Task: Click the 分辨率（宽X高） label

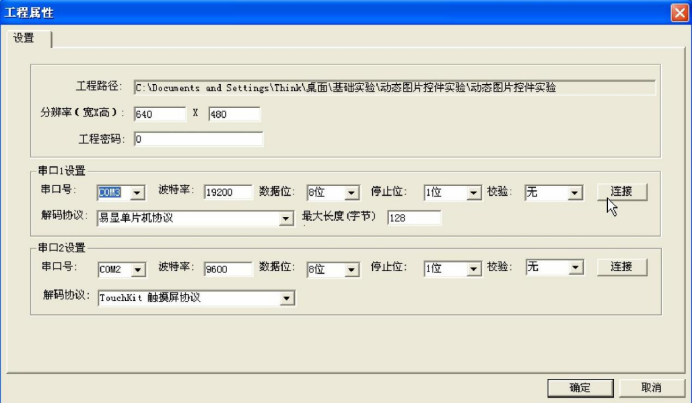Action: [82, 113]
